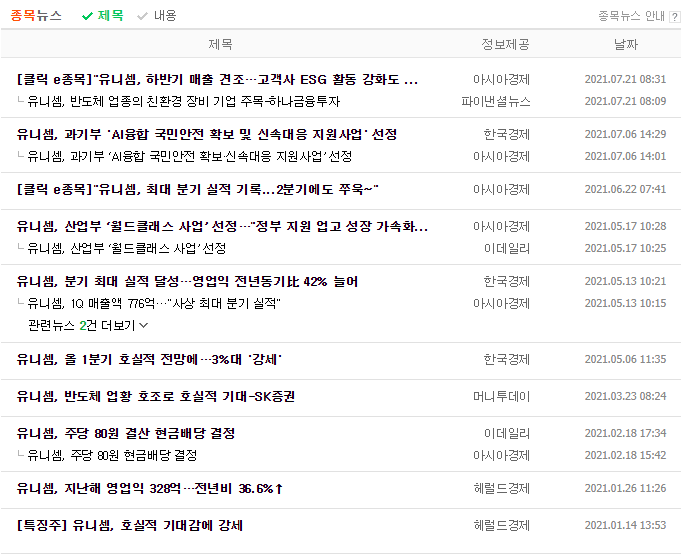Click date 2021.07.21 08:31
The image size is (686, 559).
coord(625,80)
